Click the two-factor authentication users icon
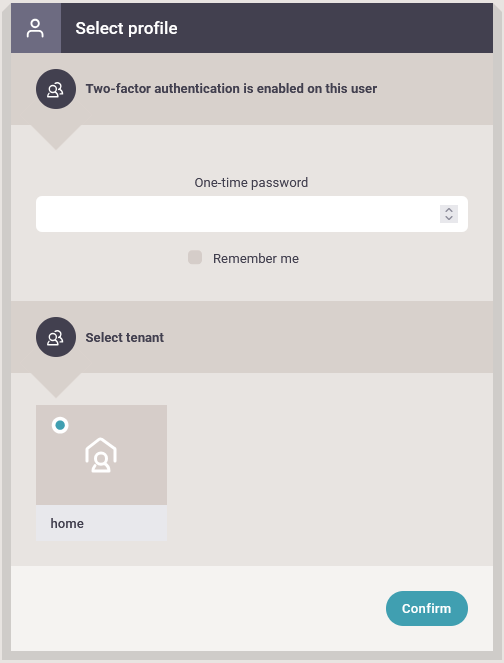The width and height of the screenshot is (504, 663). [x=56, y=89]
